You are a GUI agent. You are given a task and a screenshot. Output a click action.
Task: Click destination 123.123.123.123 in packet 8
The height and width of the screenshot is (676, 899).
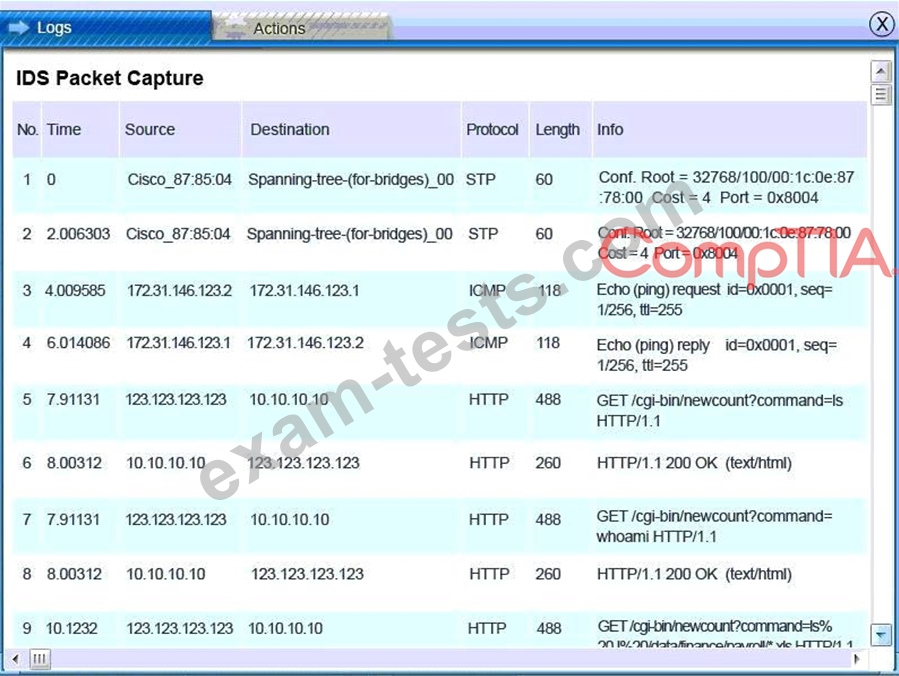307,574
